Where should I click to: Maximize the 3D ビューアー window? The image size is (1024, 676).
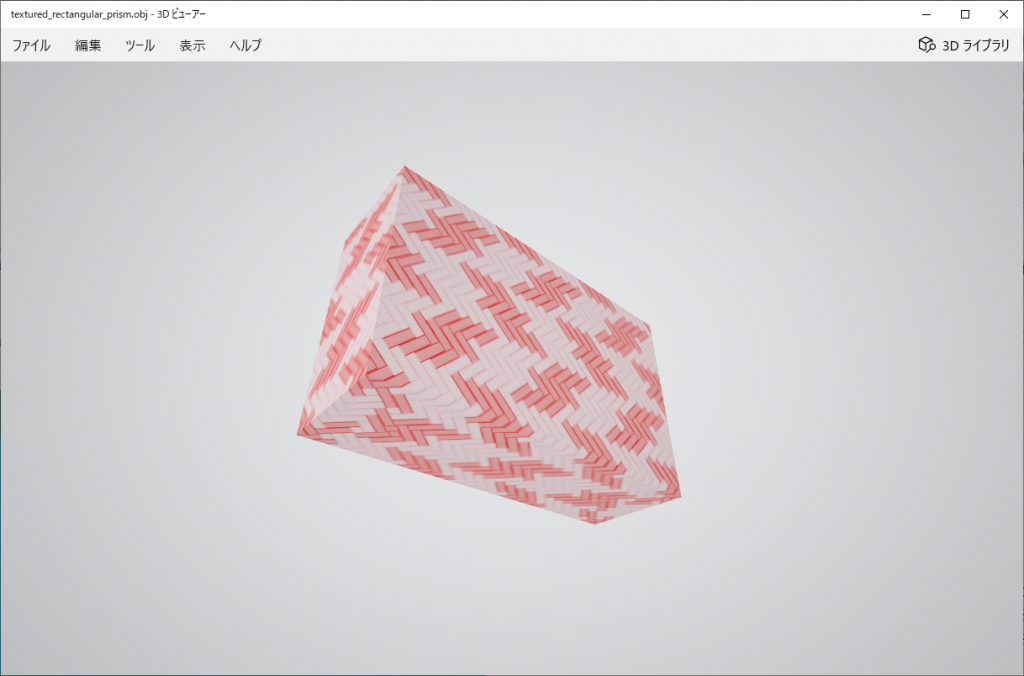965,14
